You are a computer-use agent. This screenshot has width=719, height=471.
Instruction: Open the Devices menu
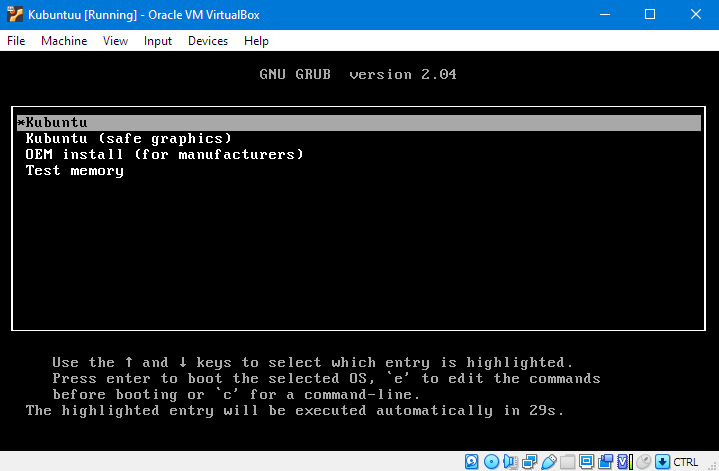pyautogui.click(x=208, y=41)
